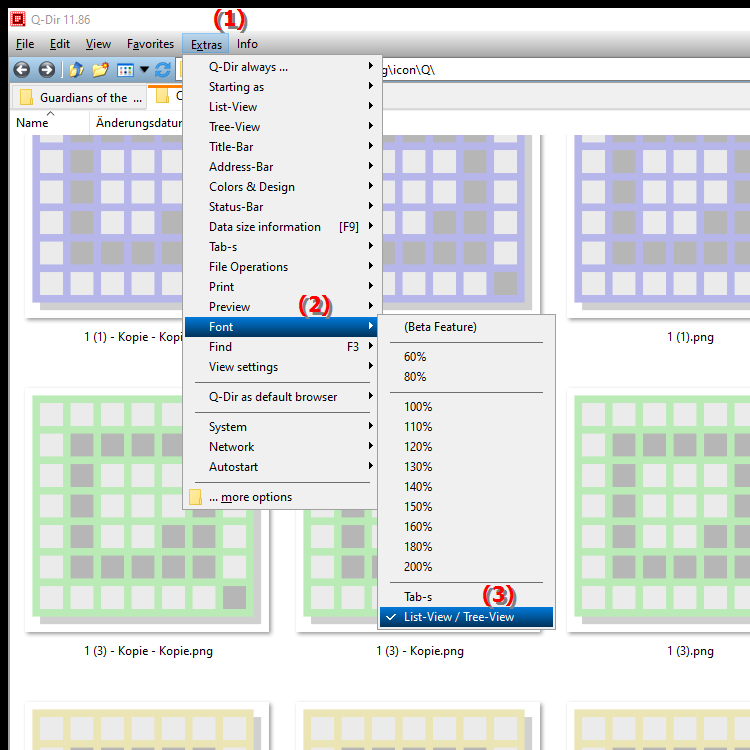The height and width of the screenshot is (750, 750).
Task: Select thumbnail 1 (3) - Kopie - Kopie.png
Action: (x=147, y=511)
